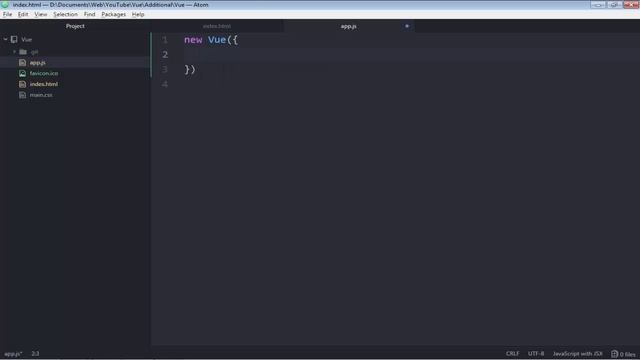Open main.css from the project tree

click(x=41, y=95)
